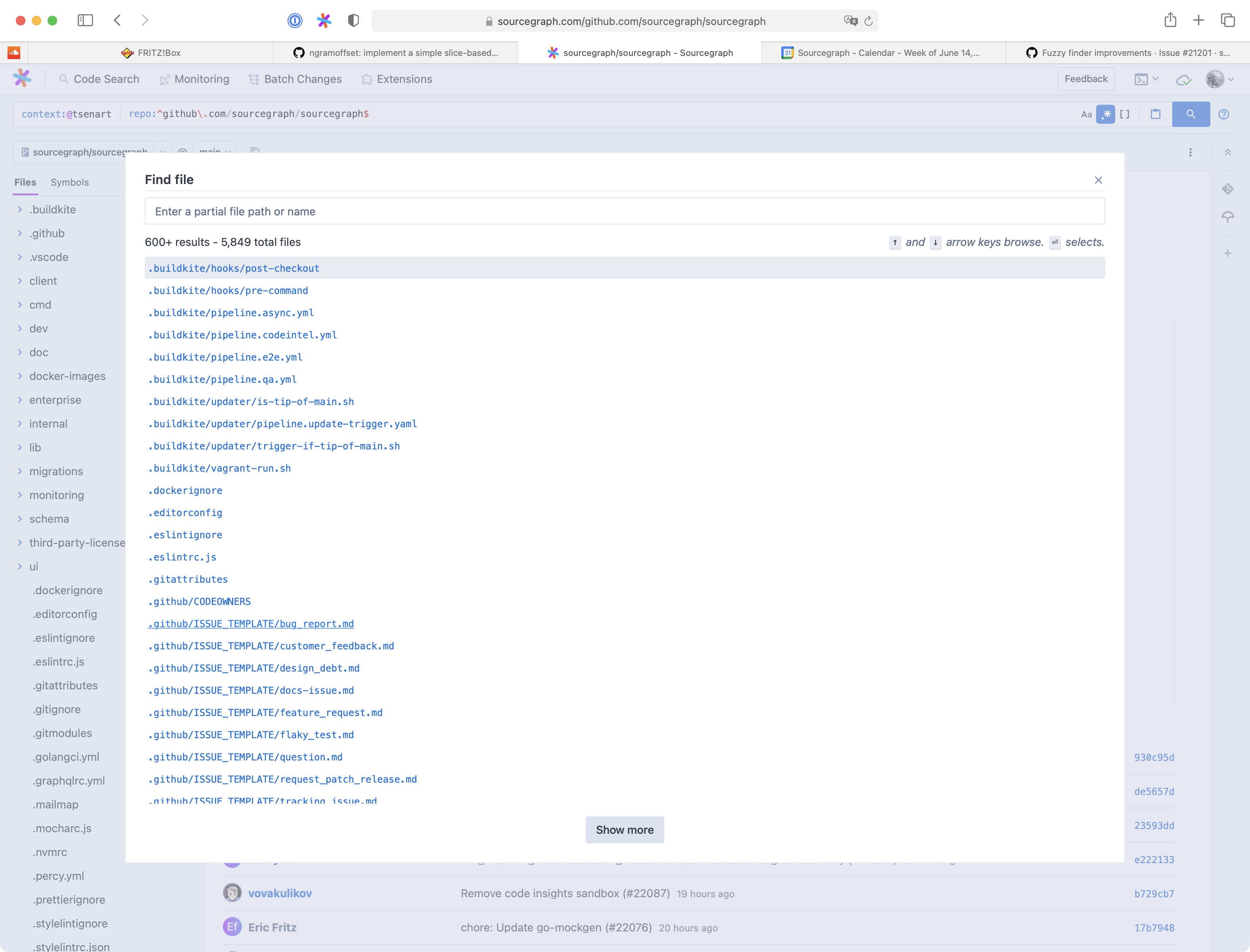Open the search console dropdown icon
1250x952 pixels.
1146,79
